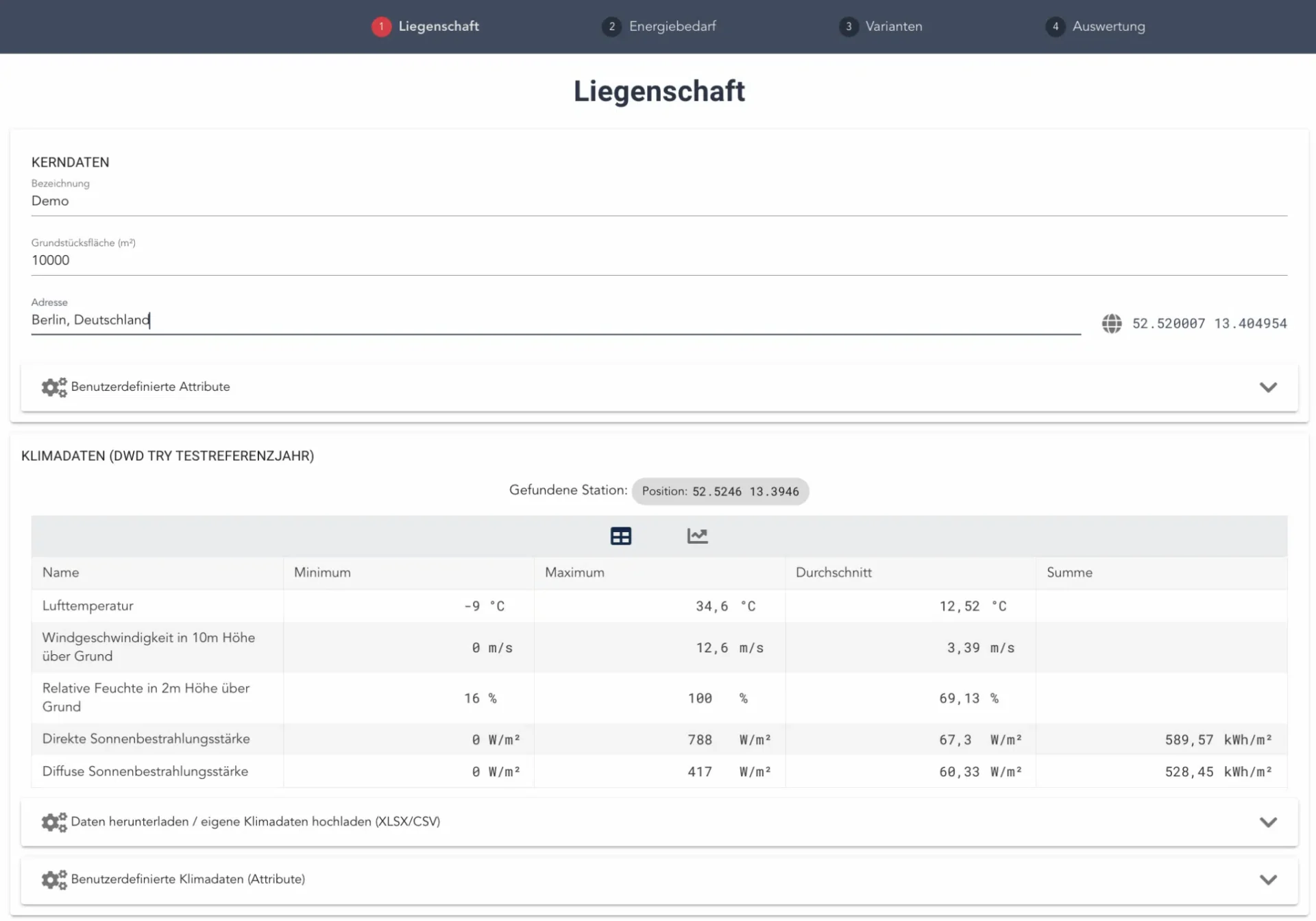
Task: Click step 1 red circle badge
Action: 381,27
